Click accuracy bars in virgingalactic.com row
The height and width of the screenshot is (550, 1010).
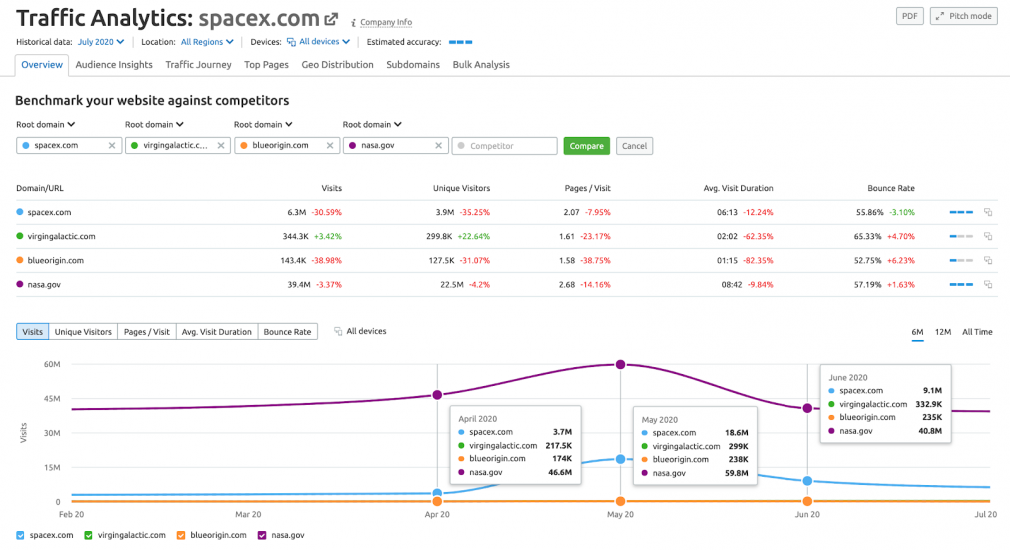click(961, 236)
